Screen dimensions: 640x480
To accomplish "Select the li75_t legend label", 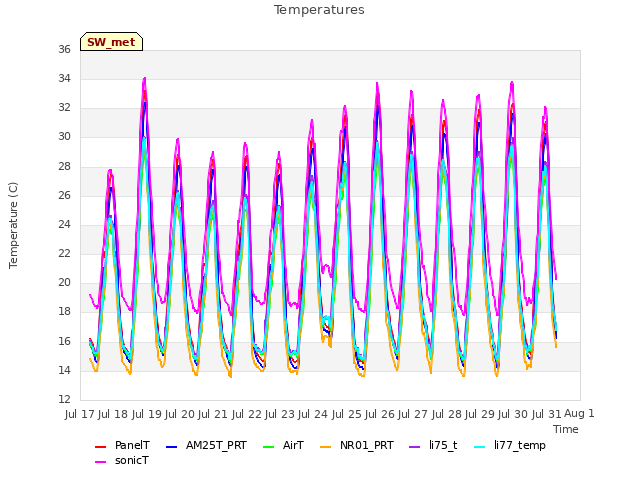I will 443,445.
